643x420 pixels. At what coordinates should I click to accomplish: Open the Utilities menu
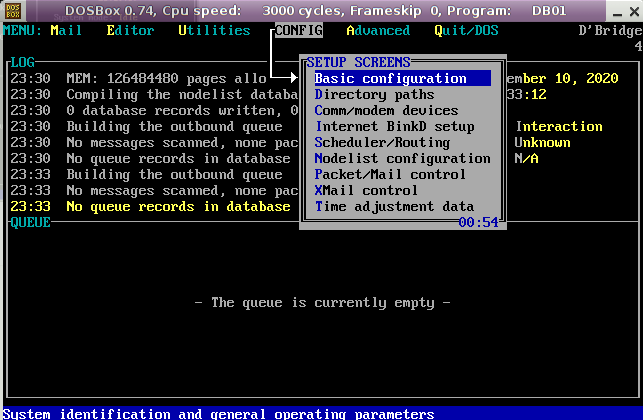coord(214,30)
